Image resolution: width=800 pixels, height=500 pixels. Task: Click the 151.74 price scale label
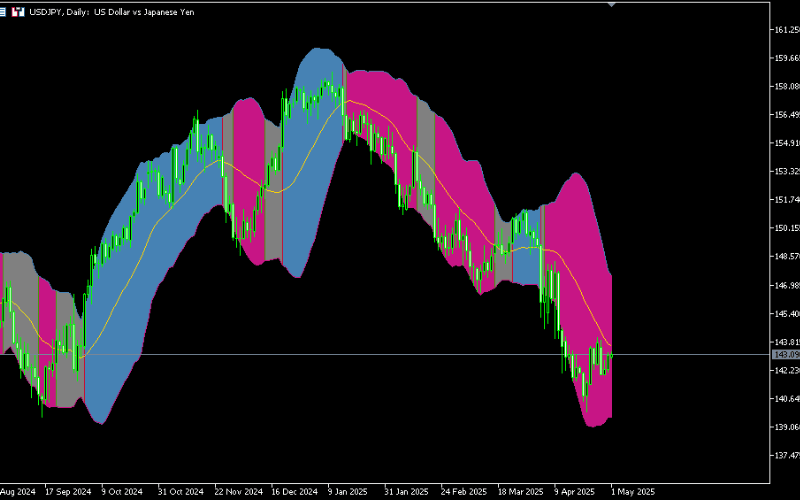(786, 199)
